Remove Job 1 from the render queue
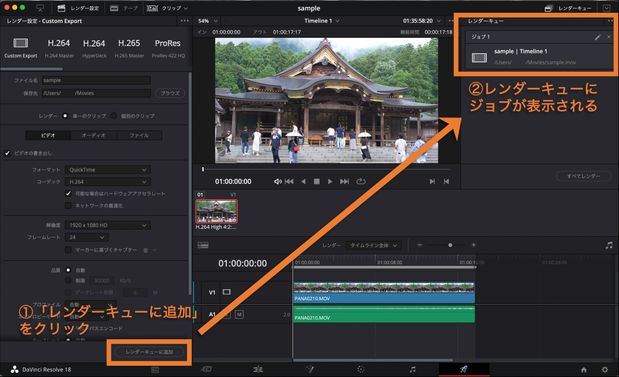Screen dimensions: 619x377 tap(608, 37)
